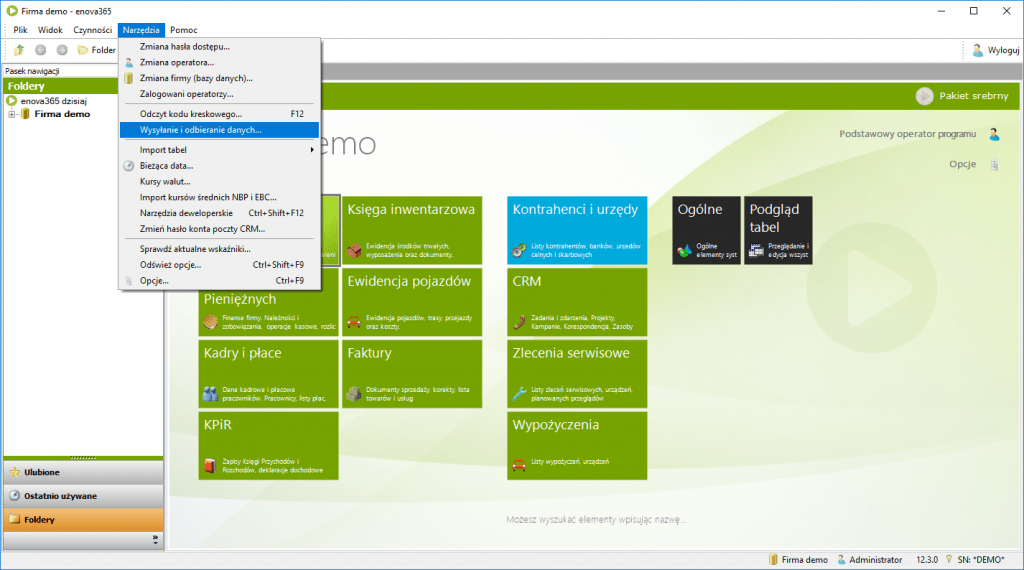Select enova365 dzisiaj in the folder tree

(x=54, y=101)
